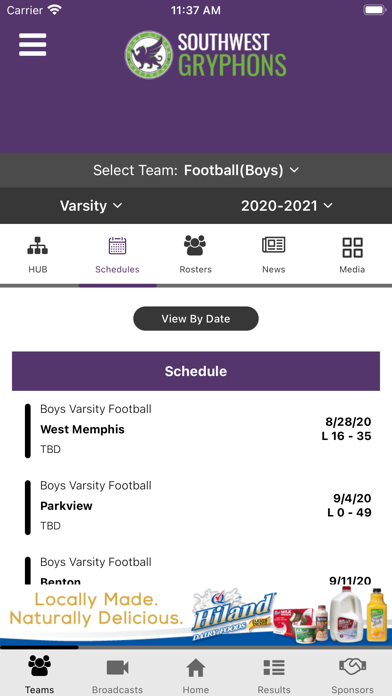Image resolution: width=392 pixels, height=696 pixels.
Task: Tap the Southwest Gryphons logo
Action: click(205, 55)
